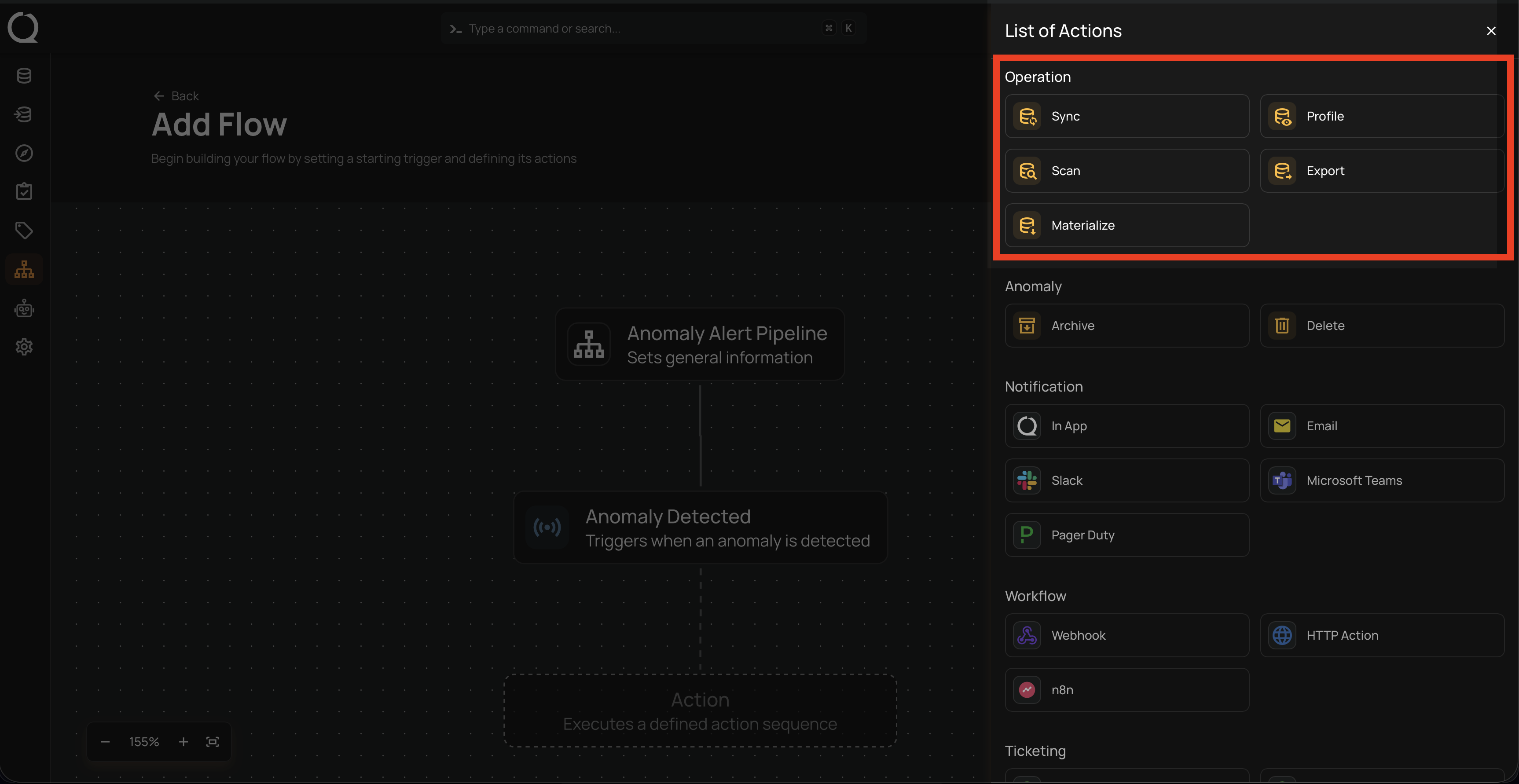Screen dimensions: 1519x784
Task: Add the Materialize operation action
Action: point(1126,225)
